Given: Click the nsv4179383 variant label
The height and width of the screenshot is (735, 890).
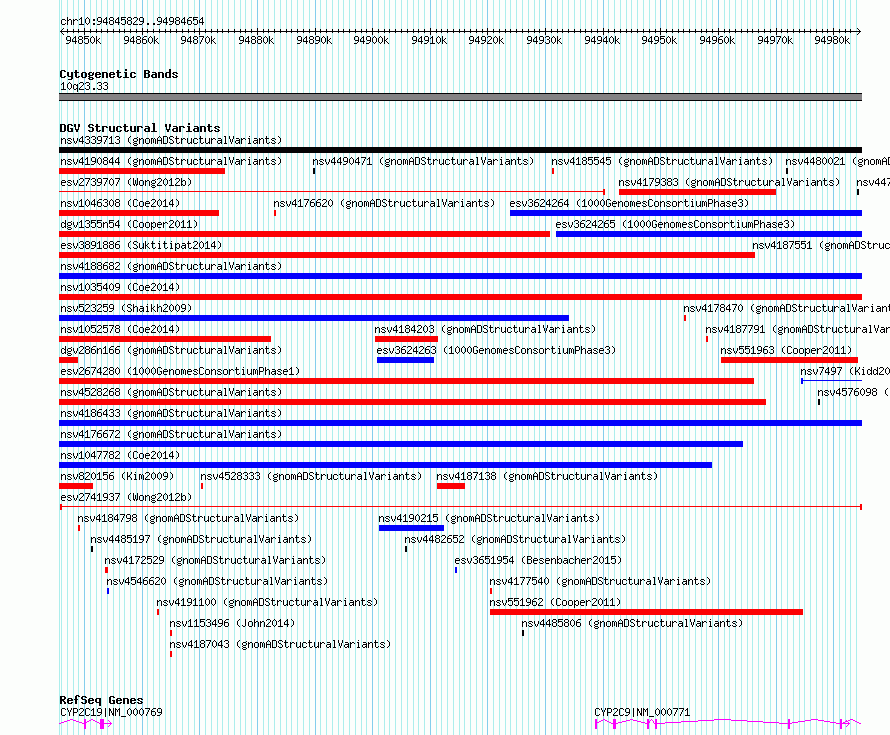Looking at the screenshot, I should [x=729, y=182].
